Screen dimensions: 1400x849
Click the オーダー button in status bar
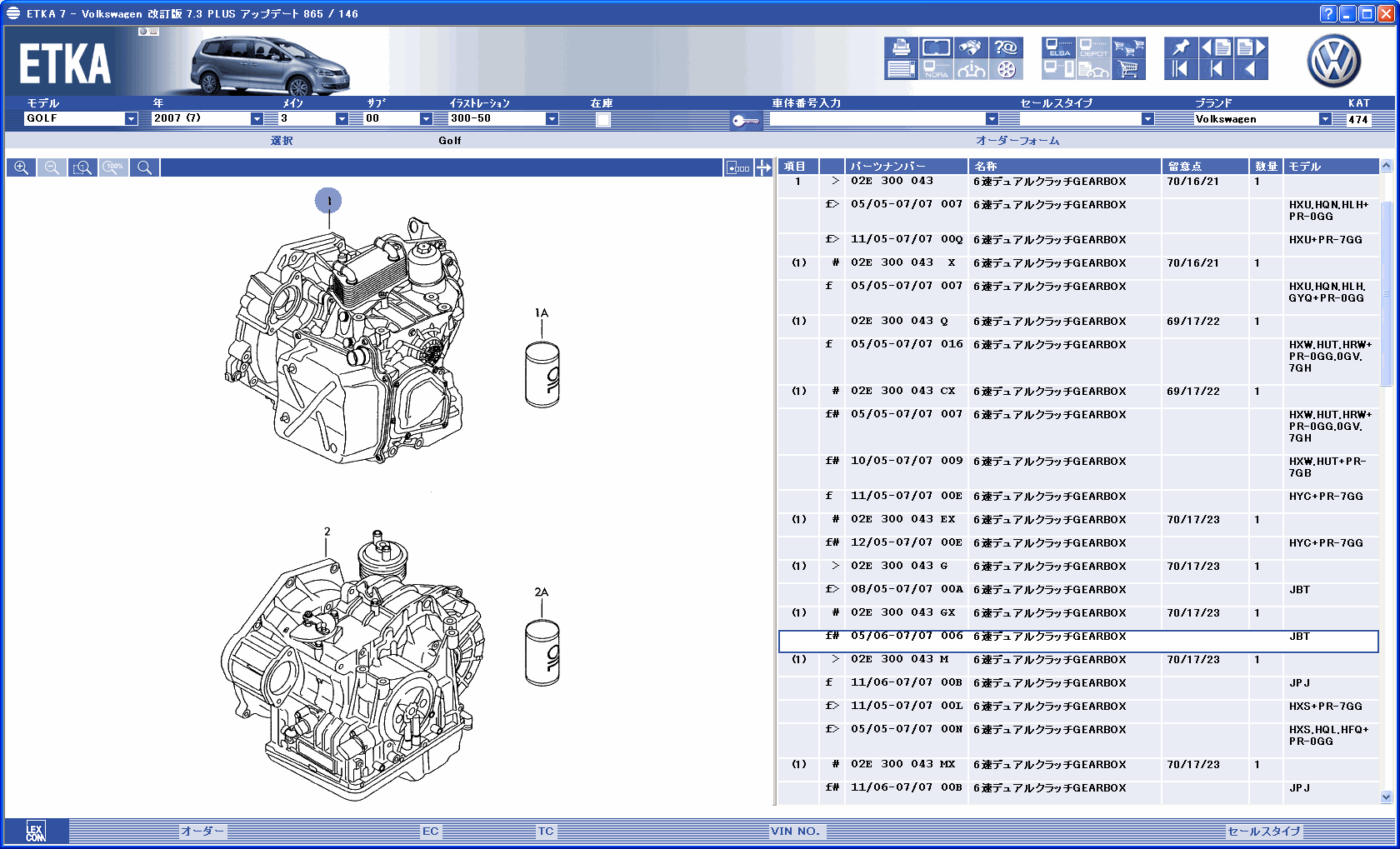pos(202,832)
